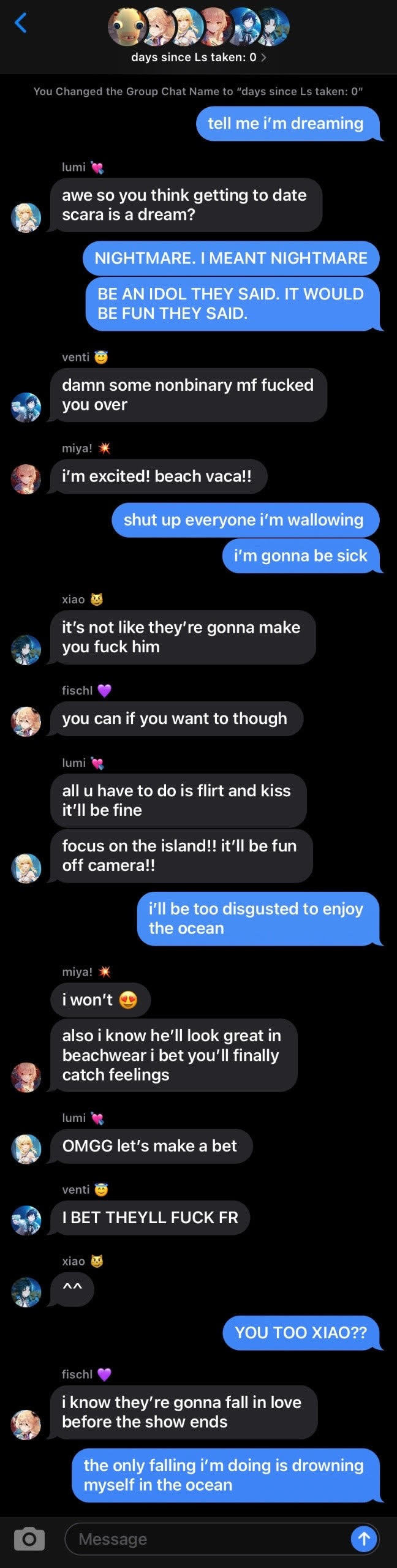Tap 'focus on the island' message bubble
Image resolution: width=397 pixels, height=1568 pixels.
pyautogui.click(x=181, y=856)
